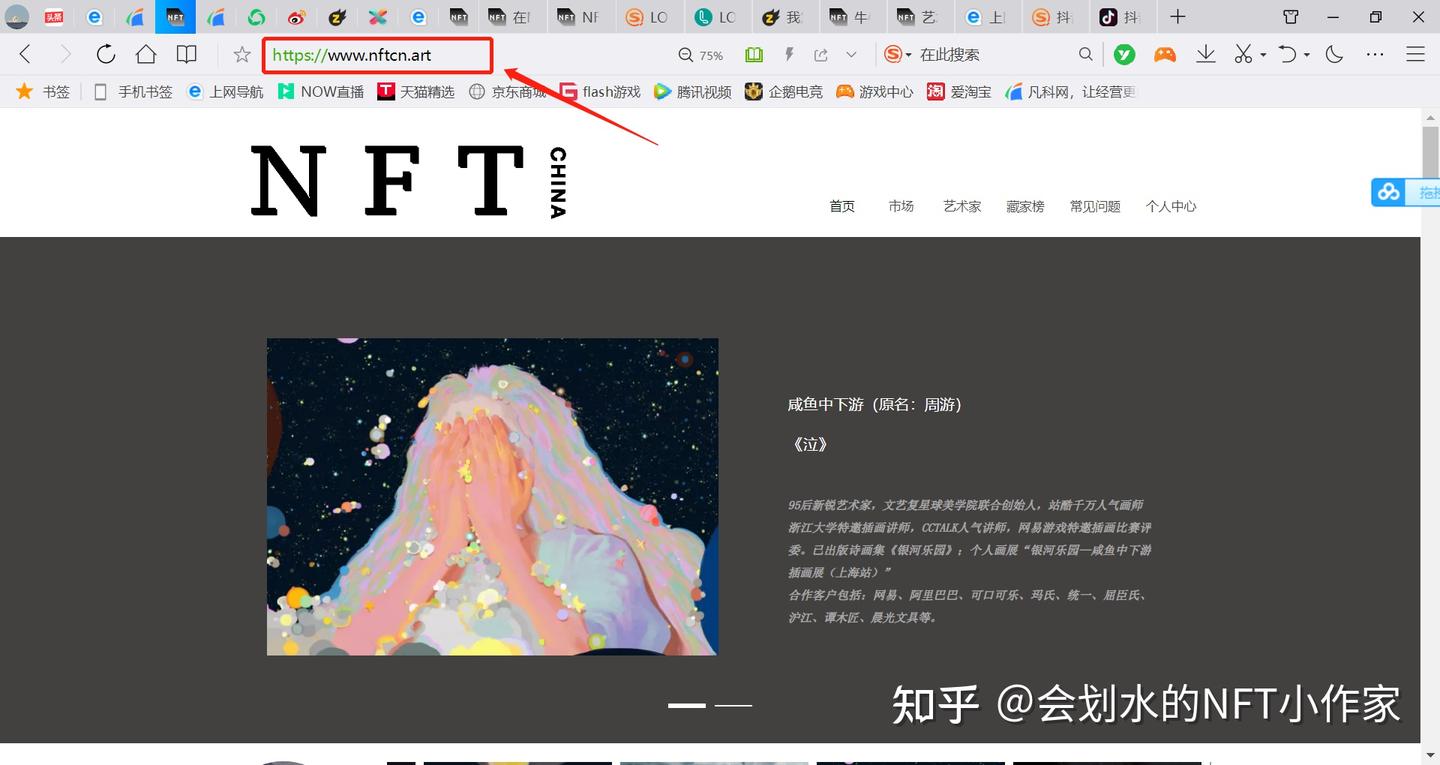Open the share page icon

pyautogui.click(x=820, y=54)
